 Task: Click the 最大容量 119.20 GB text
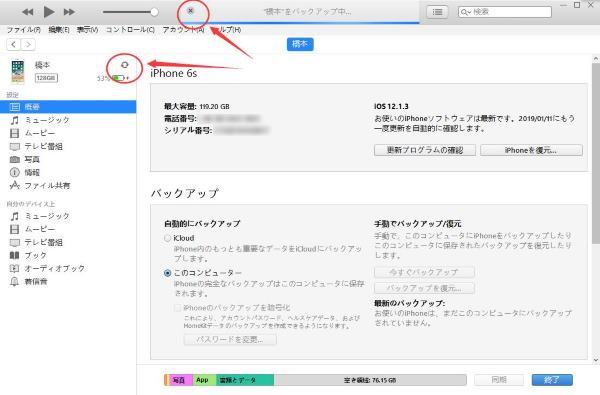pos(197,106)
